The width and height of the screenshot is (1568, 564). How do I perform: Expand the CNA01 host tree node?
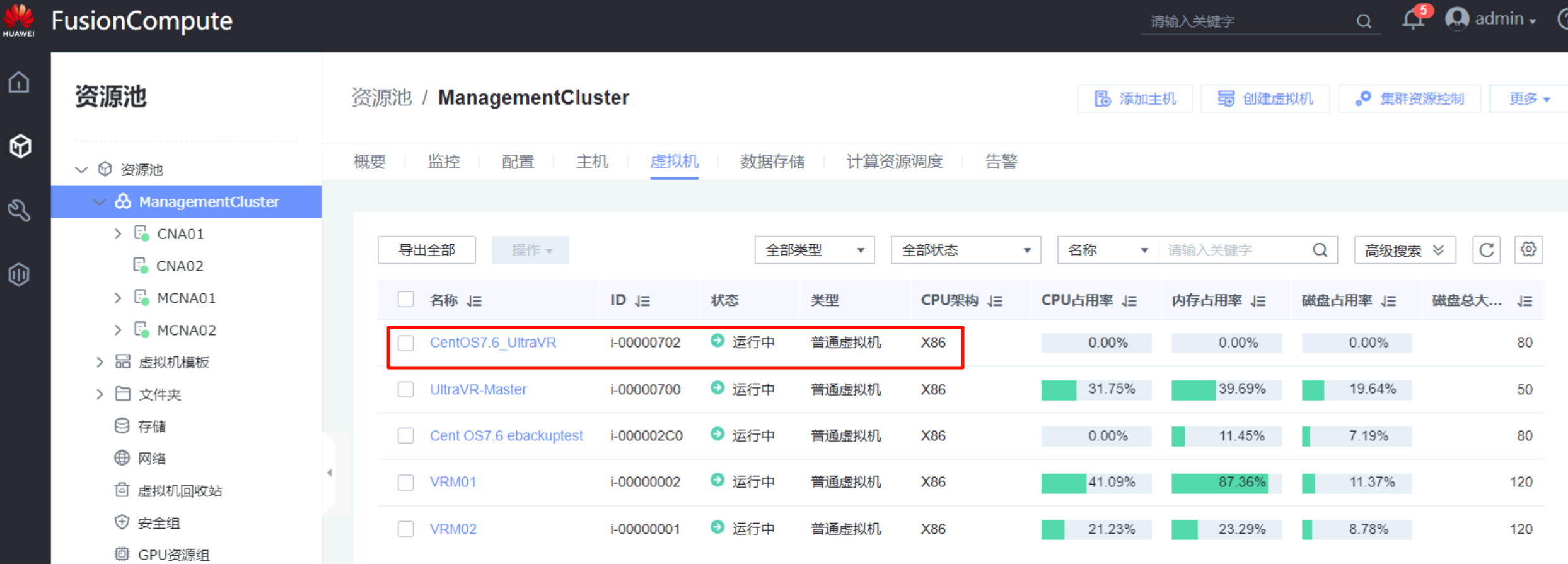tap(118, 234)
